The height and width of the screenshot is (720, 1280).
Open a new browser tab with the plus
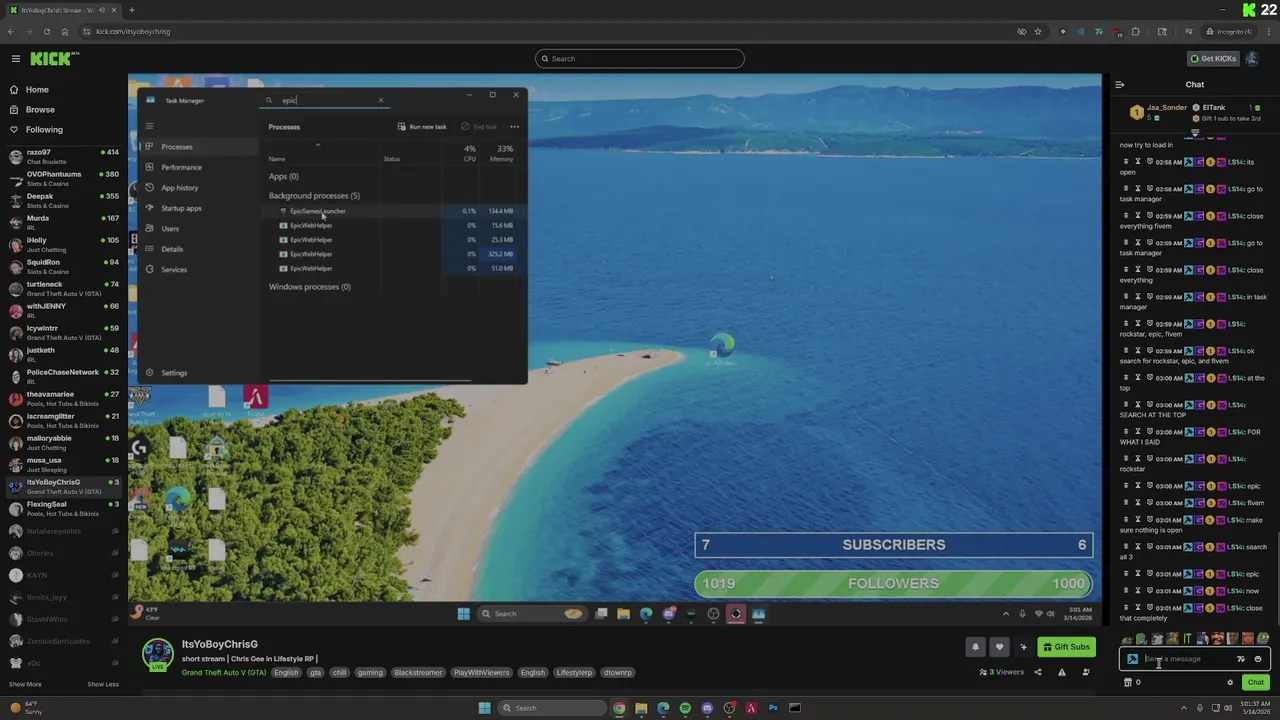pos(131,10)
